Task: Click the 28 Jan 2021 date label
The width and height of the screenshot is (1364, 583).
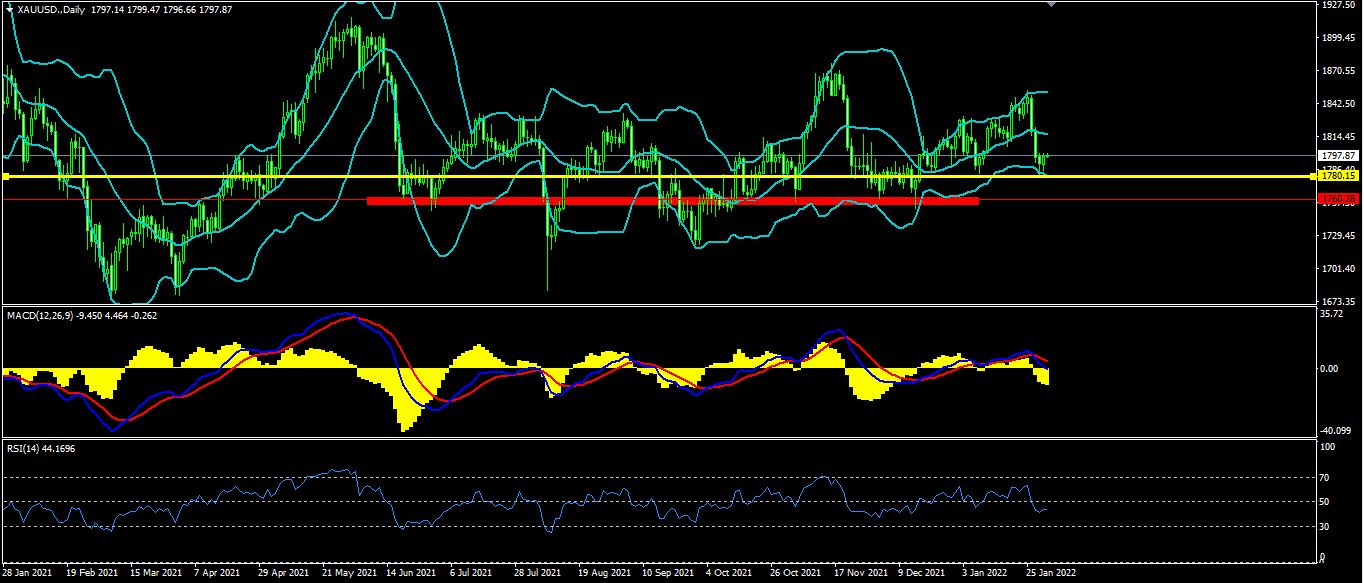Action: pyautogui.click(x=26, y=573)
